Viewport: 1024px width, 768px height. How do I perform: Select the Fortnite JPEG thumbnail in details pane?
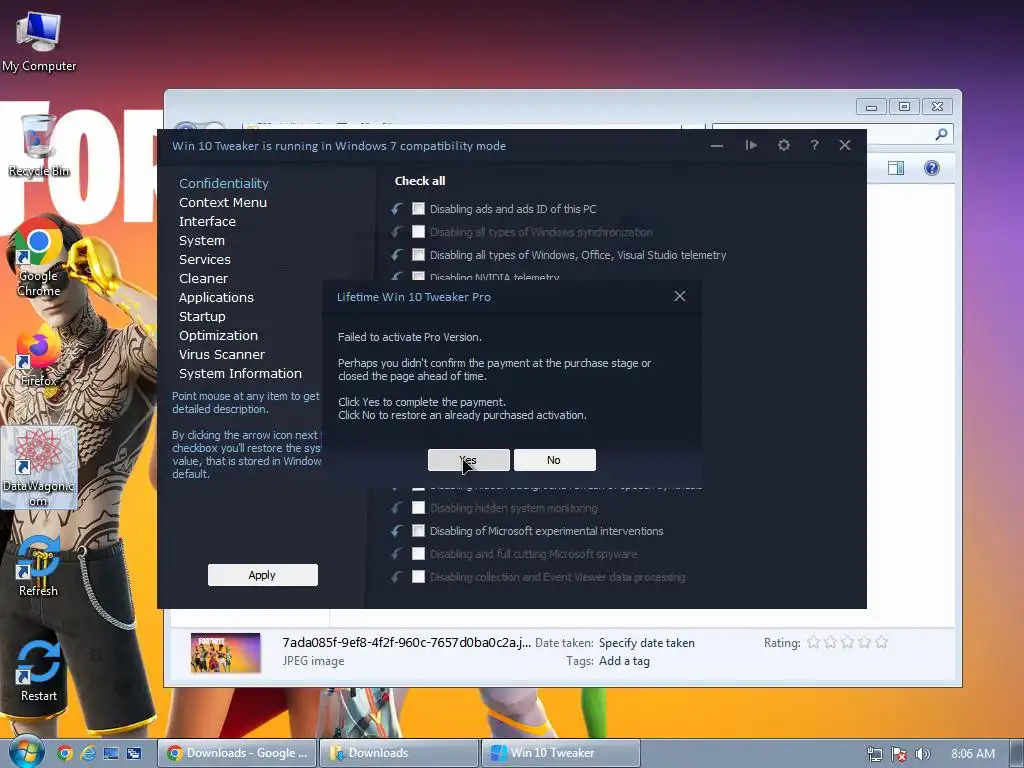[x=225, y=652]
